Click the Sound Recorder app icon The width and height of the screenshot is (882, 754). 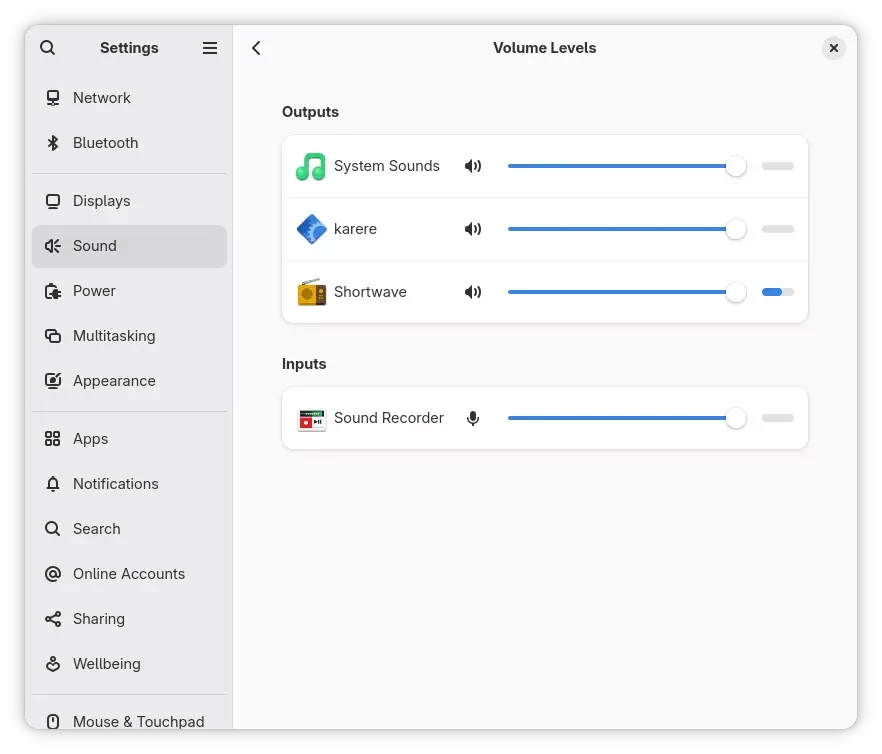click(312, 418)
